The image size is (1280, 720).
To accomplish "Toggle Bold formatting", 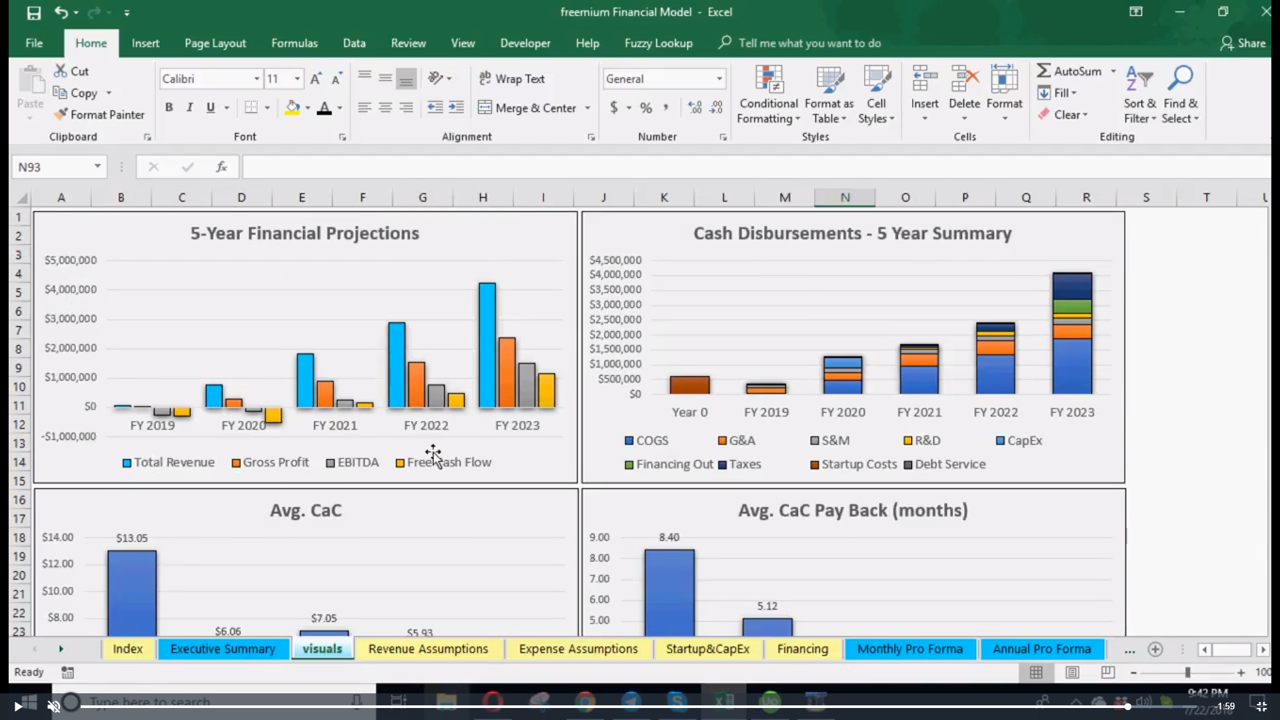I will [x=169, y=108].
